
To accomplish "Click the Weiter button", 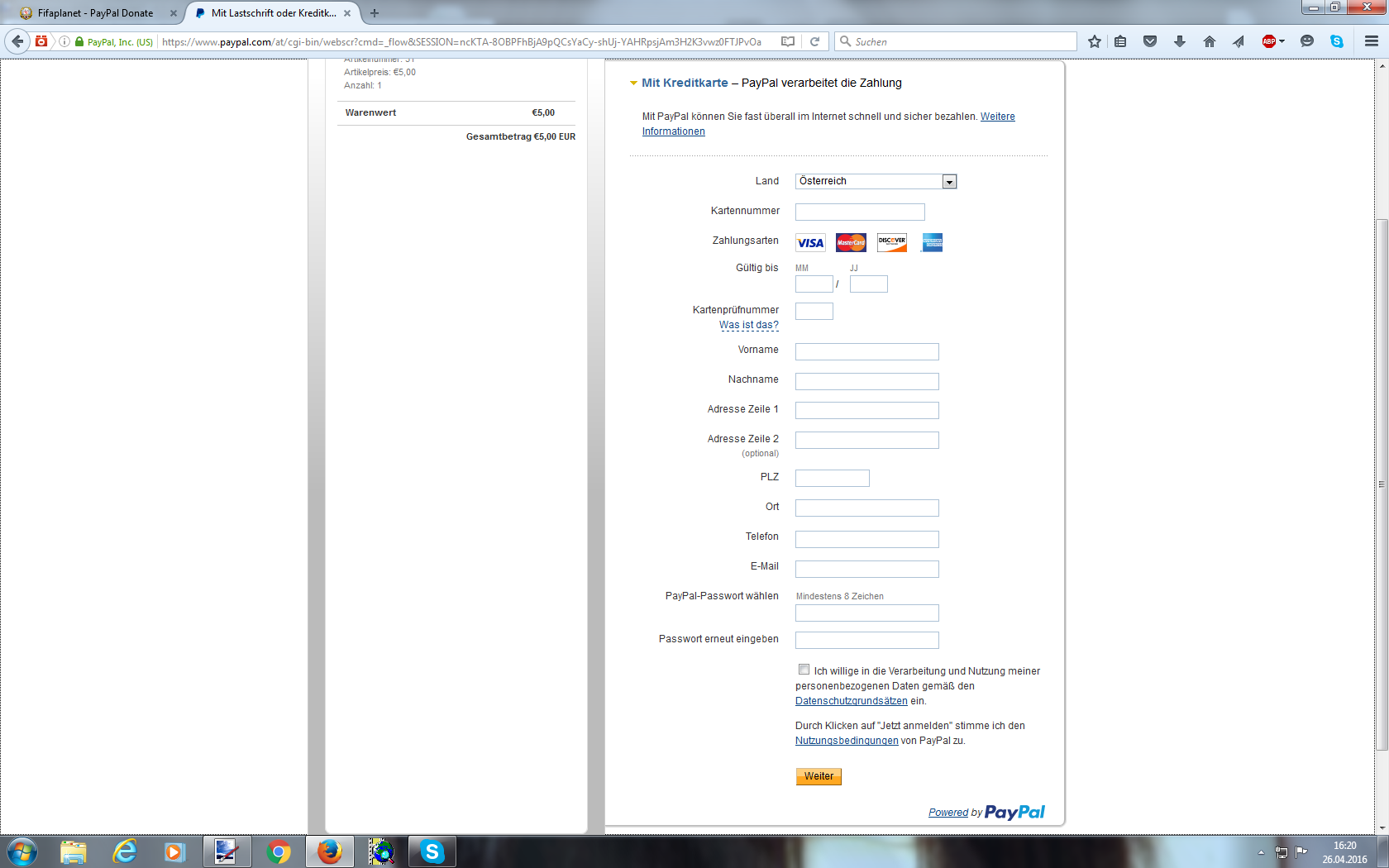I will tap(819, 776).
